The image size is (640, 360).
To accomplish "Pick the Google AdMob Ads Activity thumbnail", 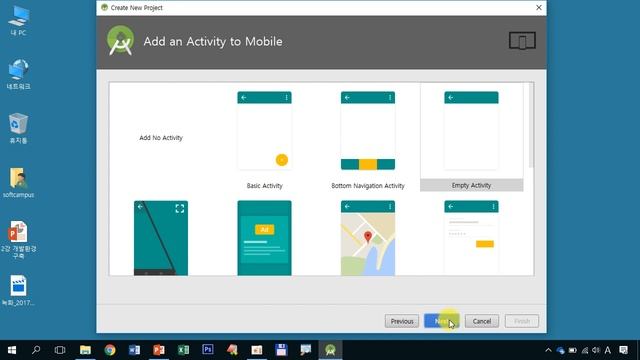I will pyautogui.click(x=264, y=238).
